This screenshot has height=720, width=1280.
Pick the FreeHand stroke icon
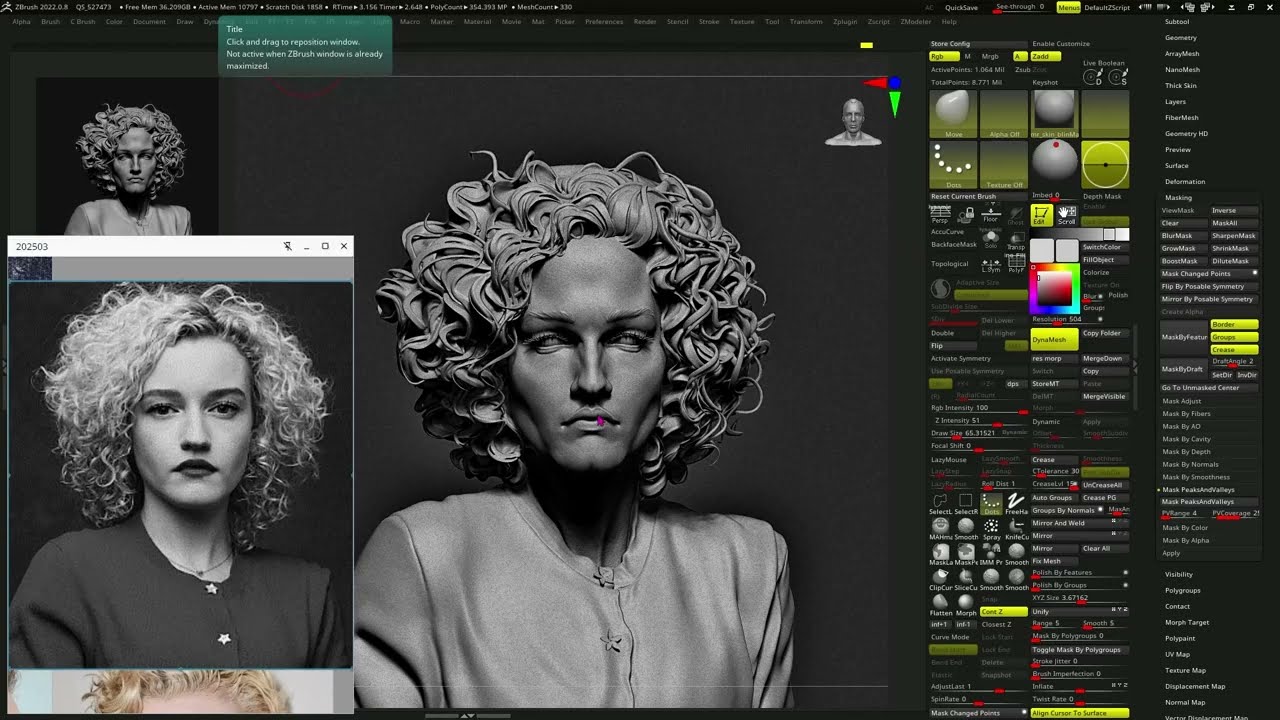pos(1016,504)
